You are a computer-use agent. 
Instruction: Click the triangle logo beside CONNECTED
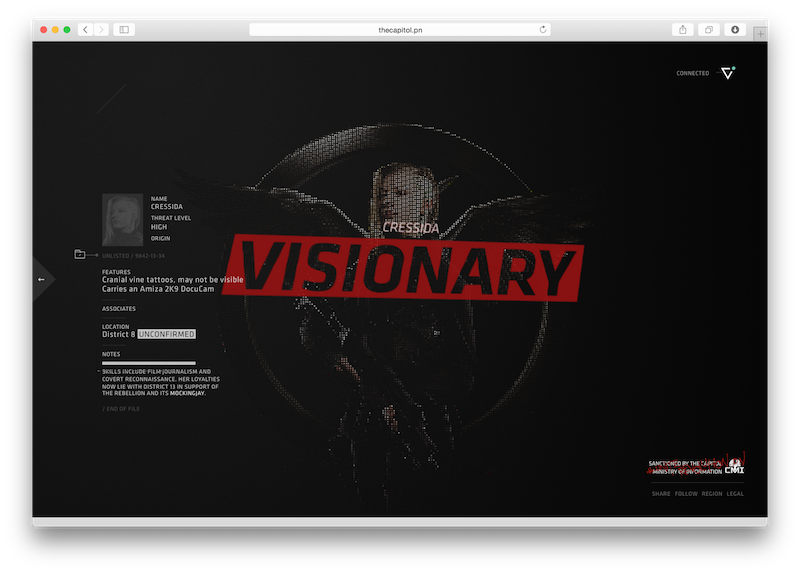[728, 73]
